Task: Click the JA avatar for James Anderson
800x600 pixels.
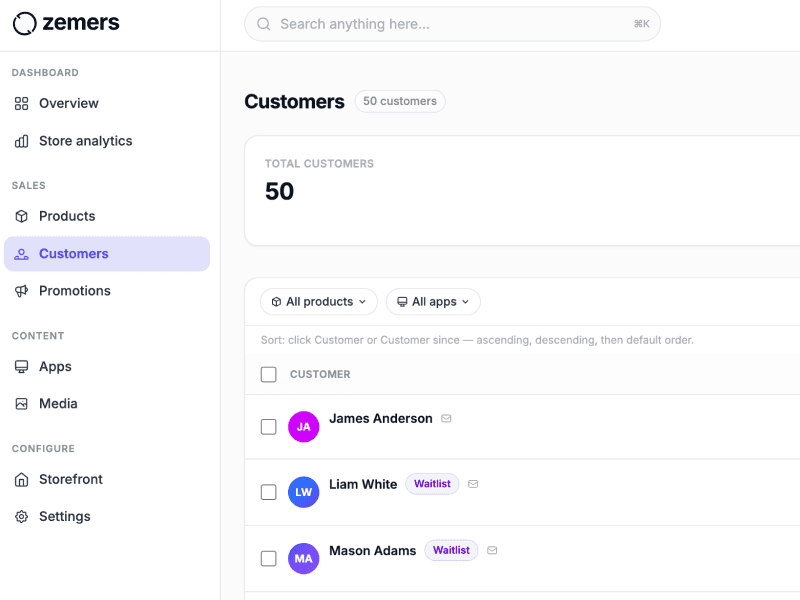Action: pos(304,427)
